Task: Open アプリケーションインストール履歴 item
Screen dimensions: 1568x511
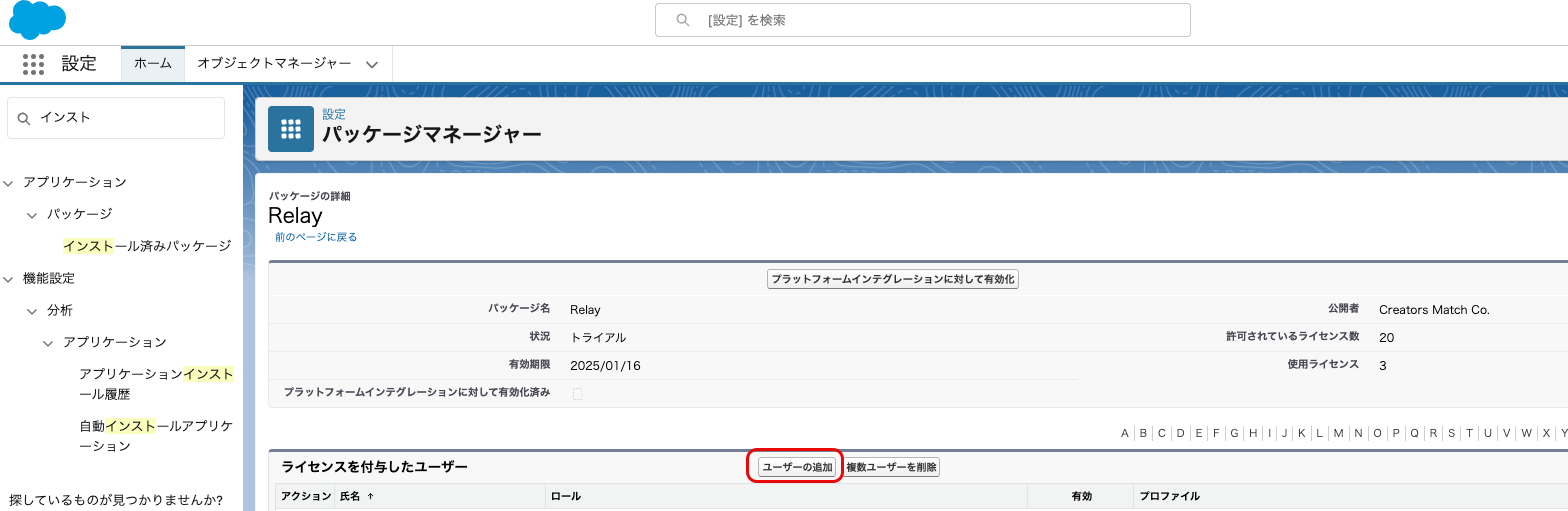Action: coord(156,384)
